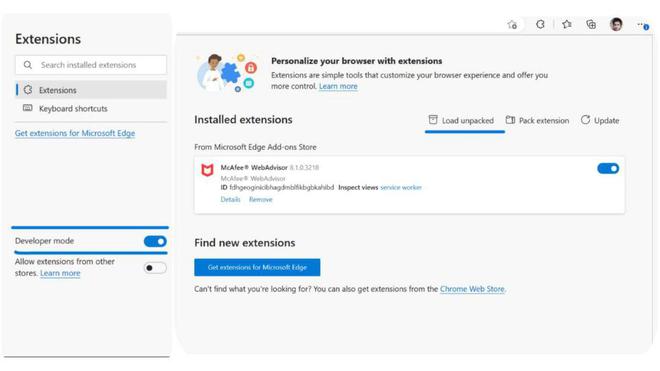Click the From Microsoft Edge Add-ons Store label
This screenshot has width=660, height=371.
(x=255, y=147)
